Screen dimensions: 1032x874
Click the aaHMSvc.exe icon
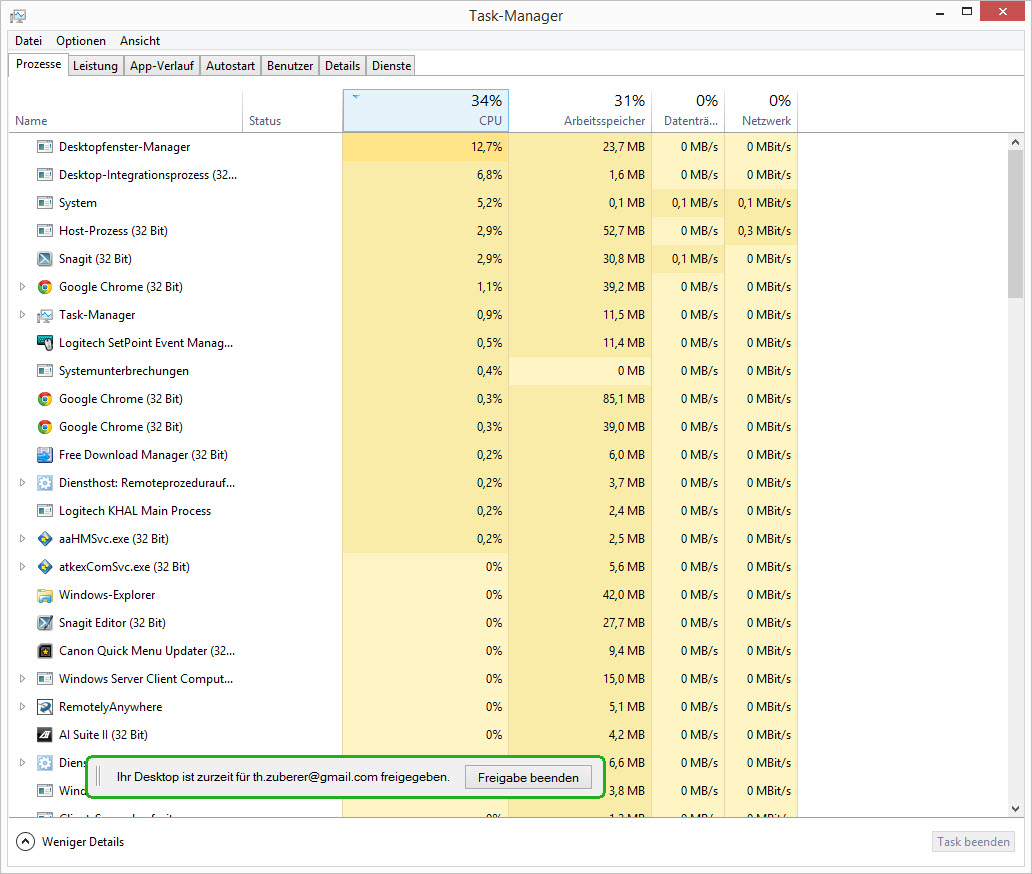(45, 539)
